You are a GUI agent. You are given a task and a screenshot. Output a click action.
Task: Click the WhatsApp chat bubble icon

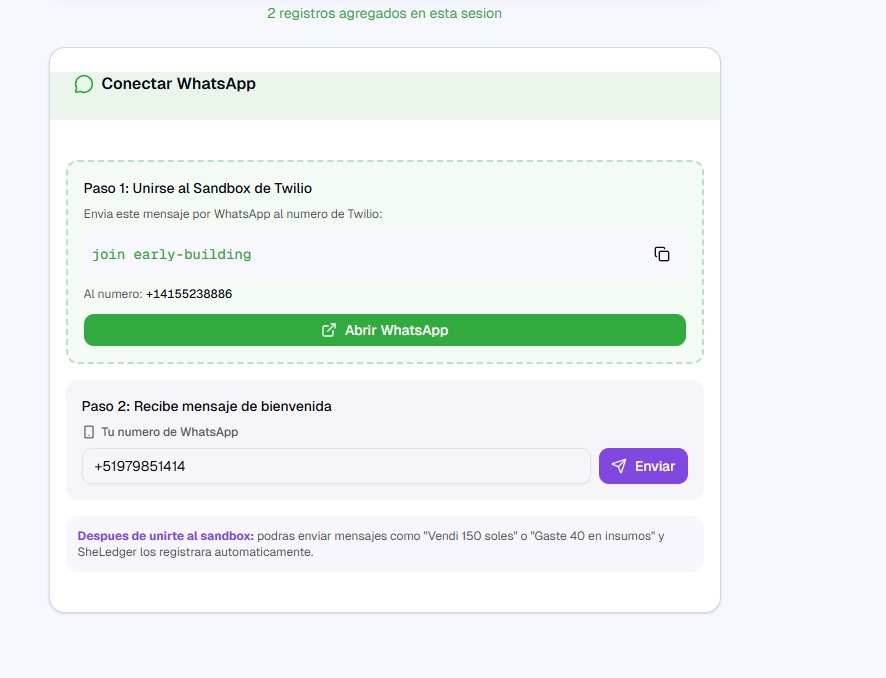84,84
